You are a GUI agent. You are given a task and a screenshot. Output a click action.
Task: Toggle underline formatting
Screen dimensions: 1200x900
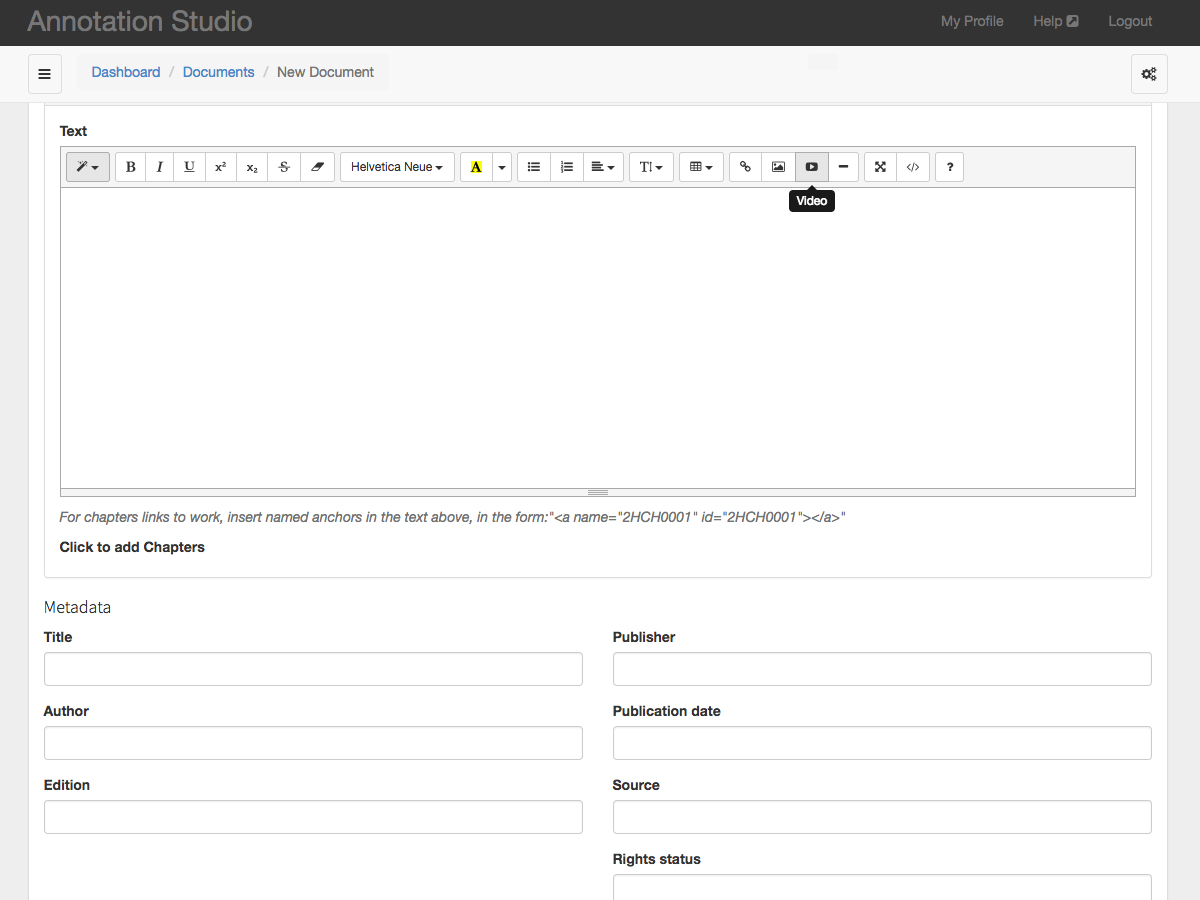click(x=189, y=167)
